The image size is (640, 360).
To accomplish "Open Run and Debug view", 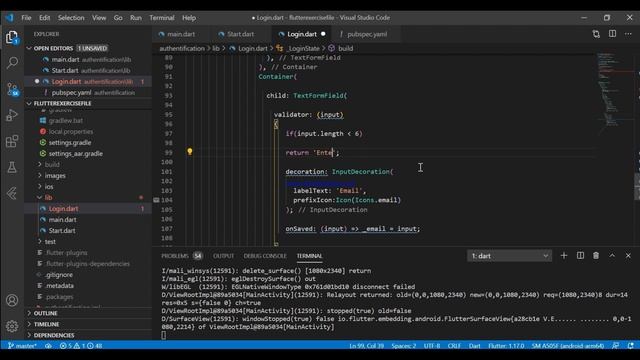I will click(12, 116).
